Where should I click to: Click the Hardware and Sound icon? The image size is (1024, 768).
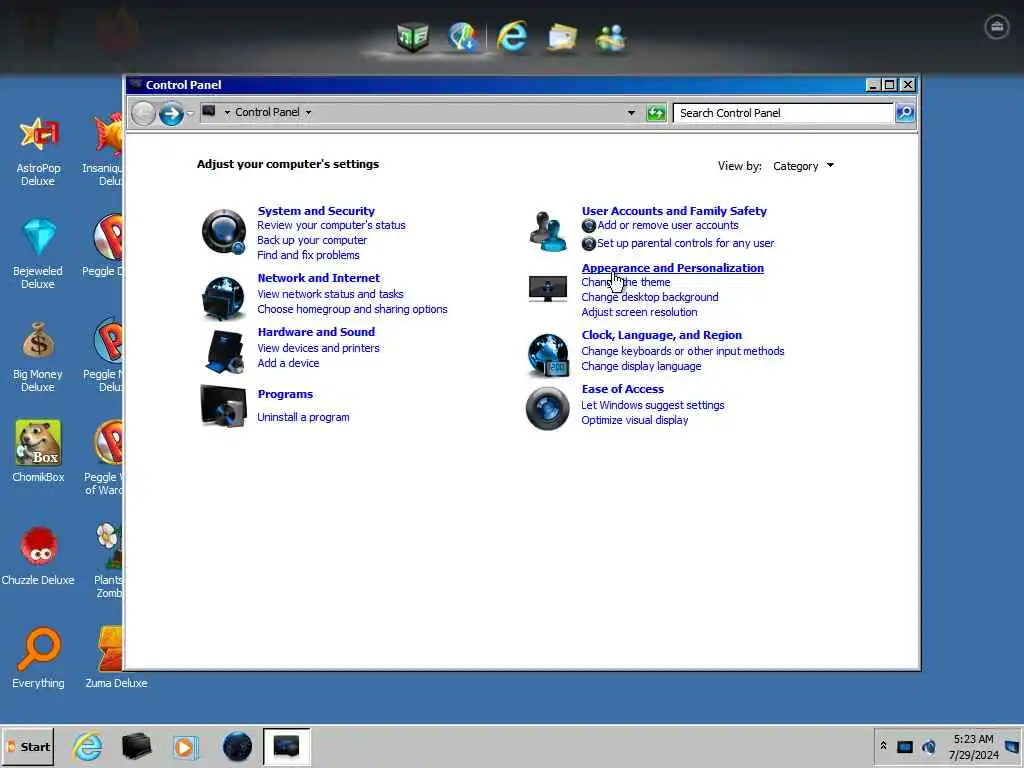[x=225, y=351]
